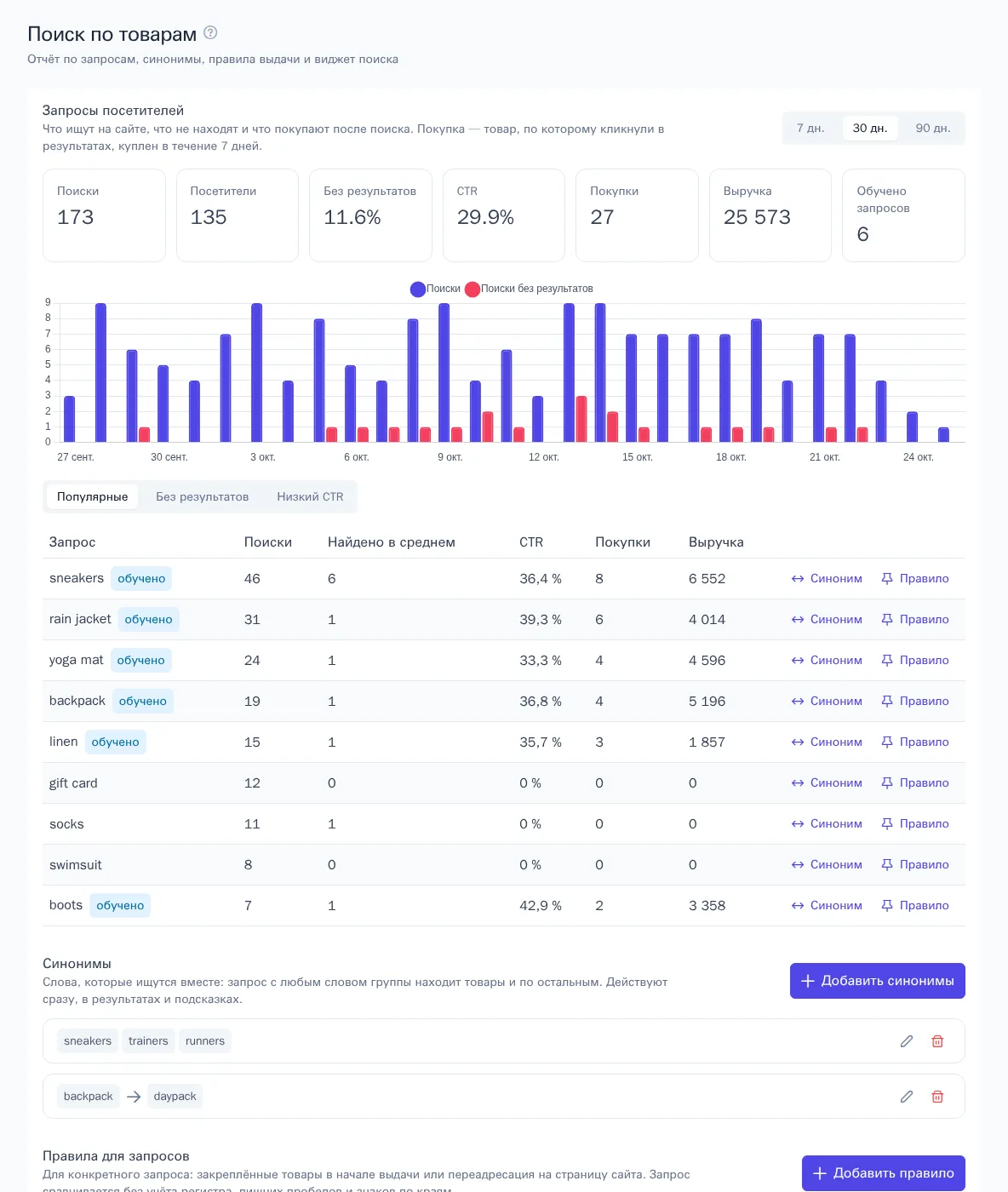Screen dimensions: 1008x1192
Task: Click the Добавить синонимы button
Action: 878,981
